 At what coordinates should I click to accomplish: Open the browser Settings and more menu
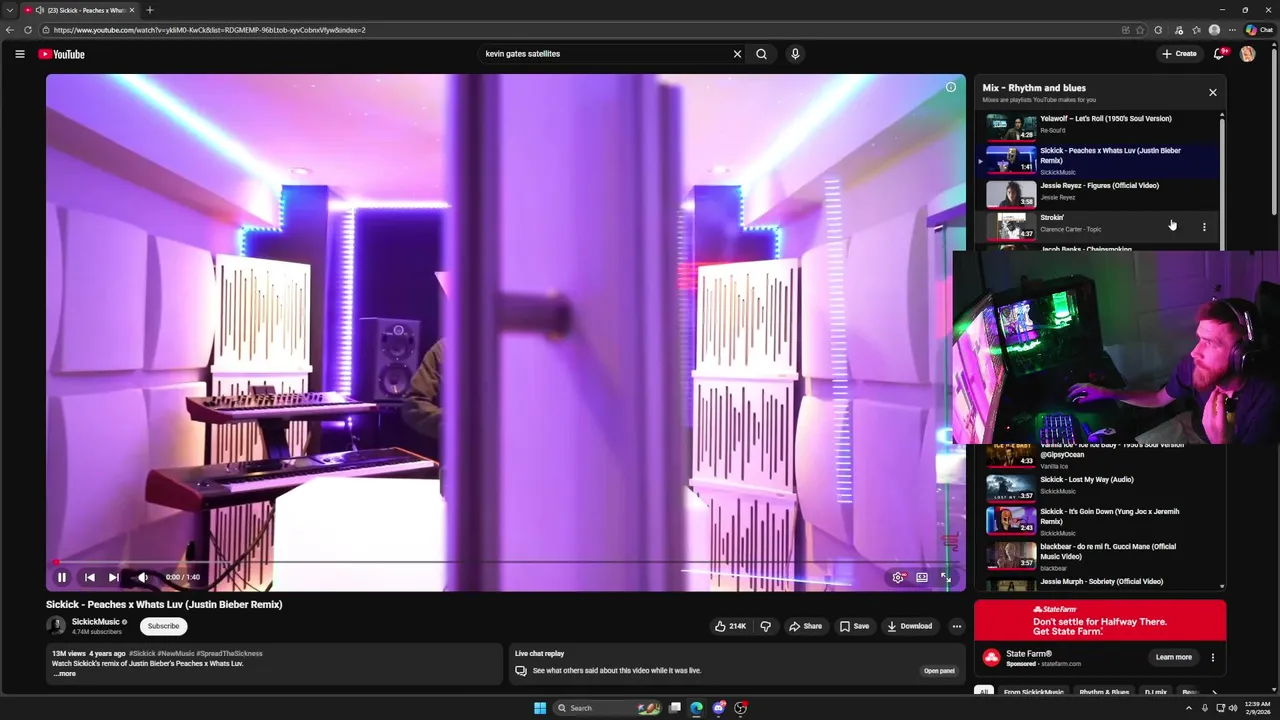click(x=1233, y=30)
